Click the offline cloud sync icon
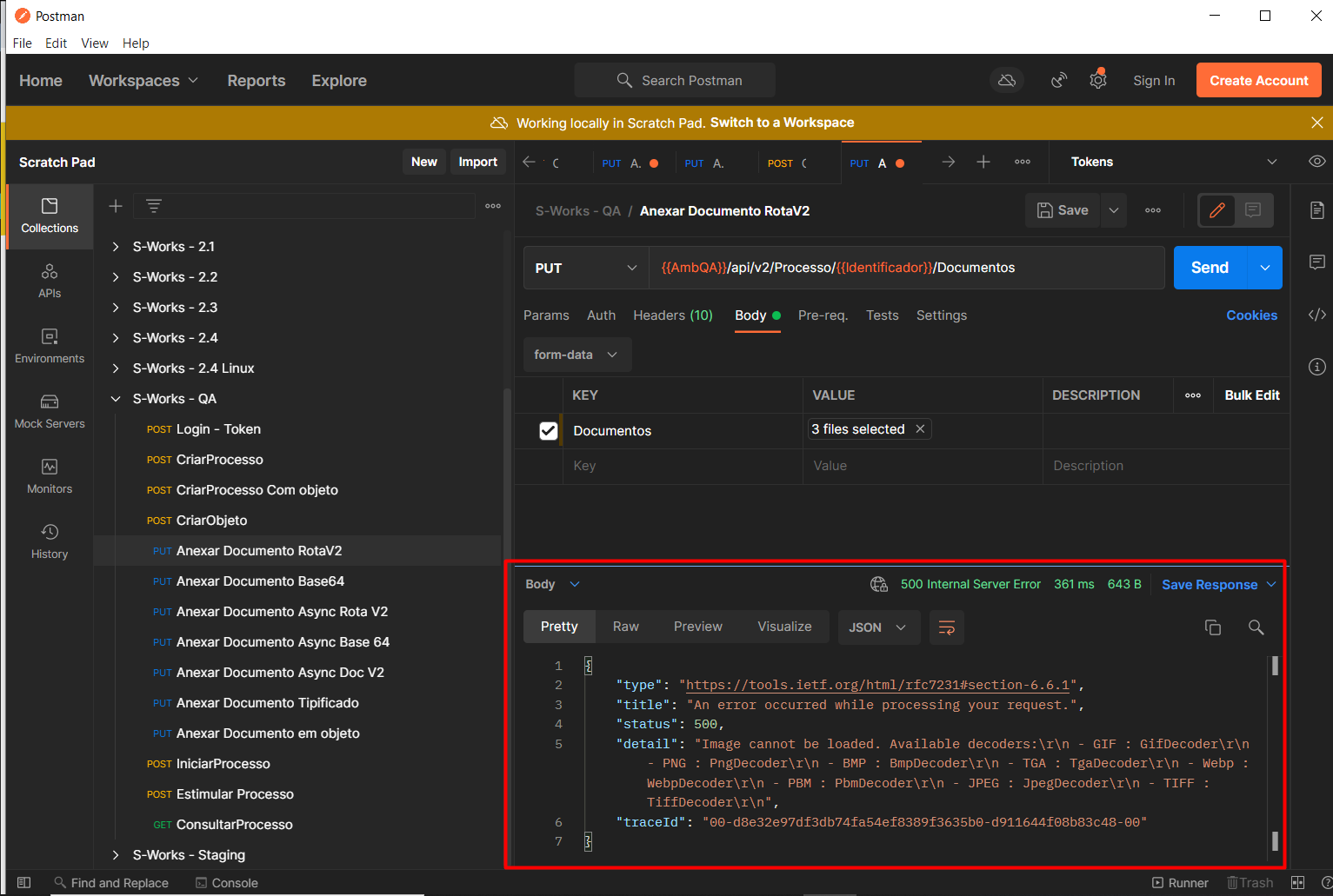This screenshot has height=896, width=1333. point(1007,80)
